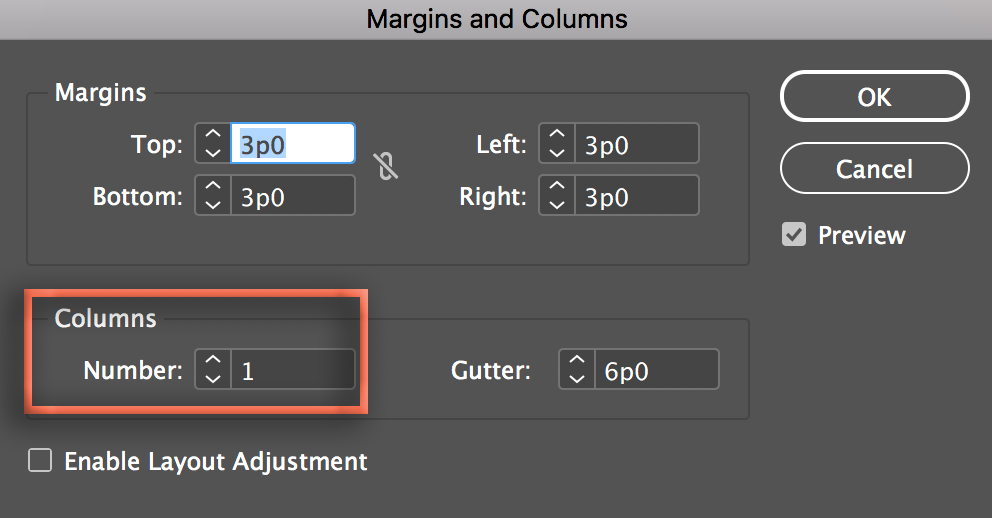Focus the Left margin text field

coord(636,144)
